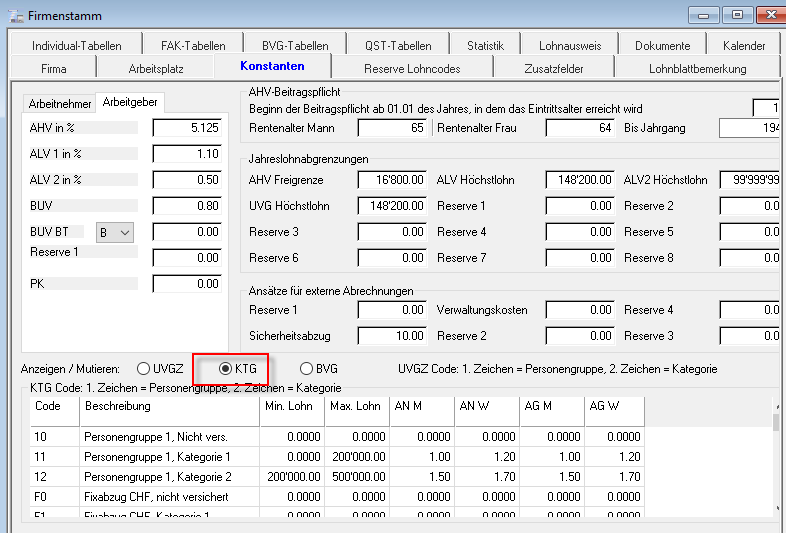Screen dimensions: 786x533
Task: Open the BVG-Tabellen tab
Action: coord(295,46)
